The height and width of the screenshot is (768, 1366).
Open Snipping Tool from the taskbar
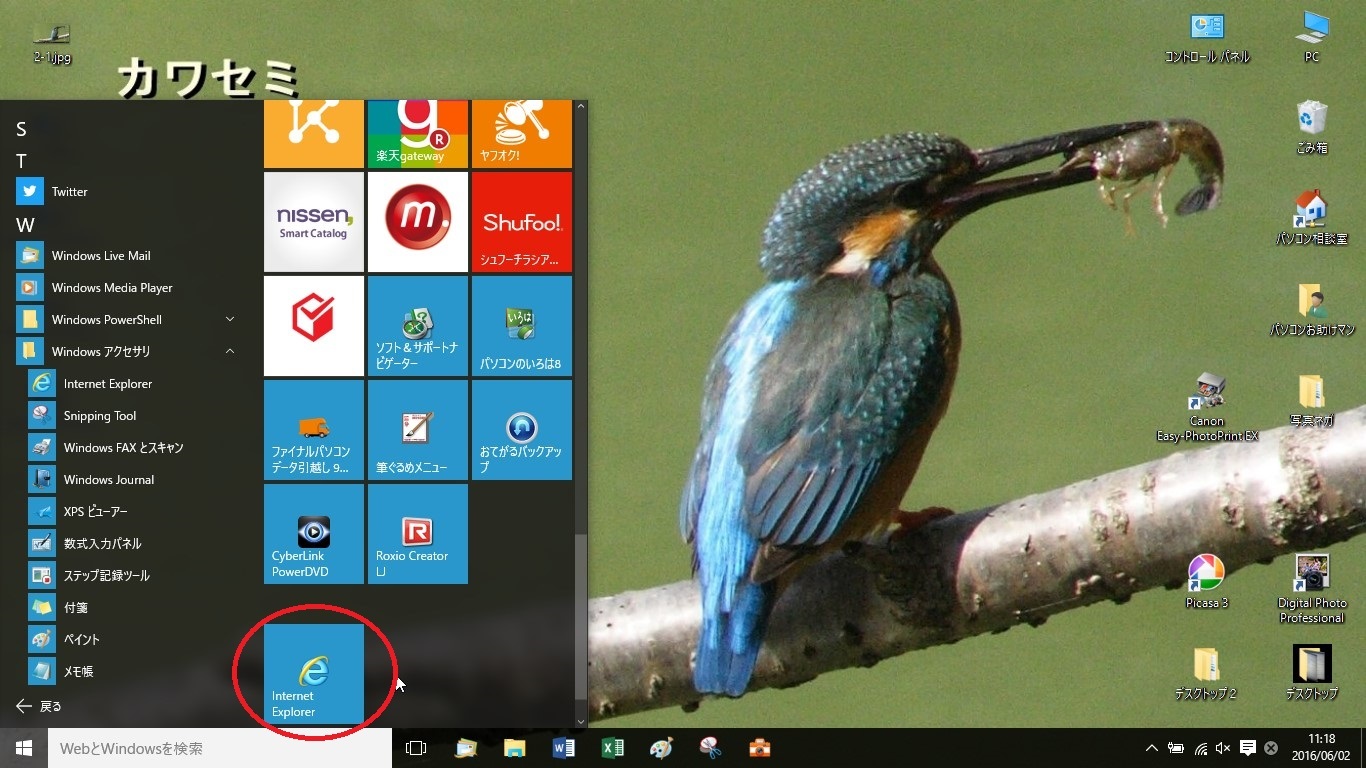tap(711, 748)
